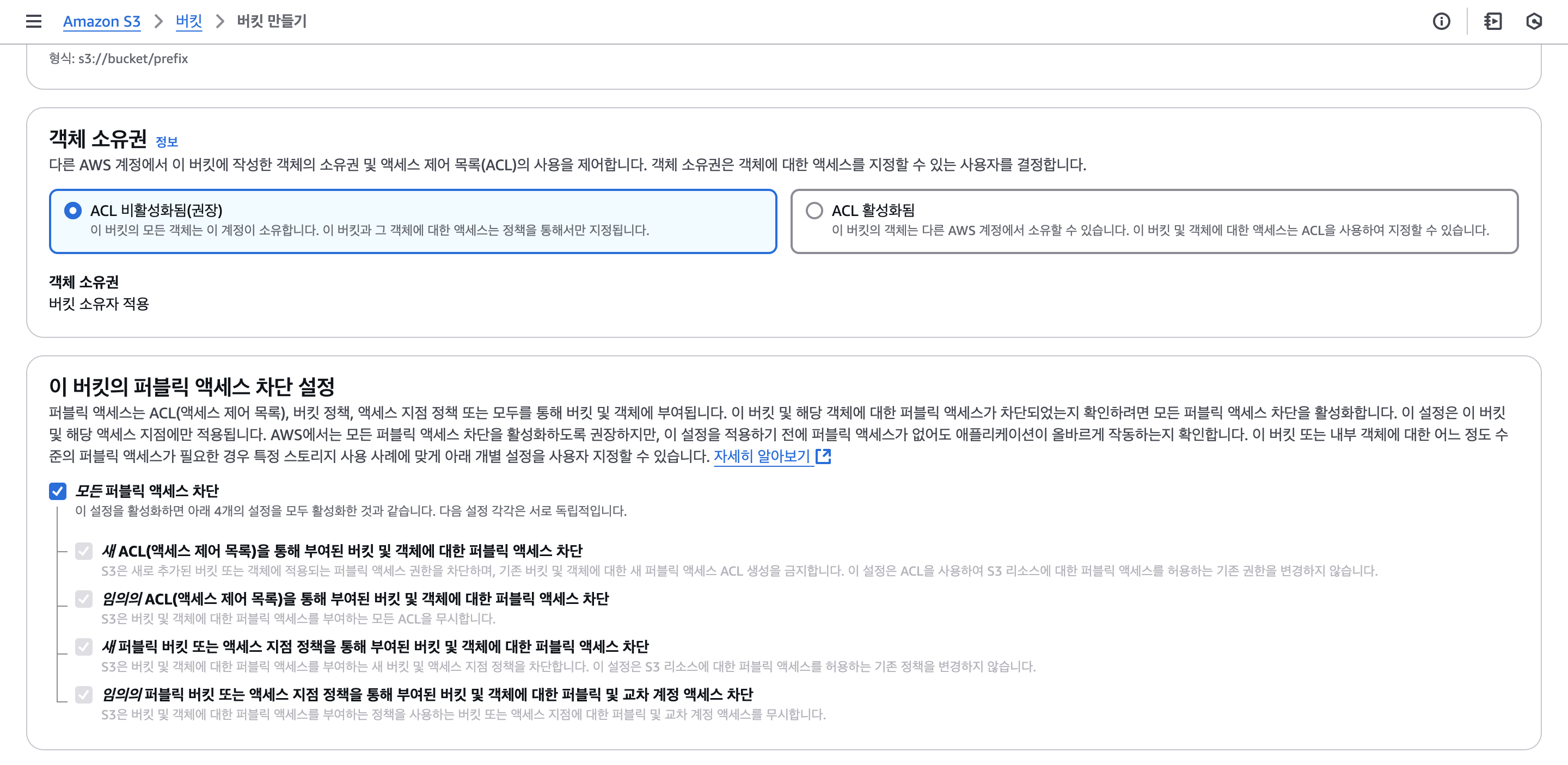Toggle 임의의 퍼블릭 및 교차 계정 차단 checkbox
The height and width of the screenshot is (765, 1568).
click(84, 694)
